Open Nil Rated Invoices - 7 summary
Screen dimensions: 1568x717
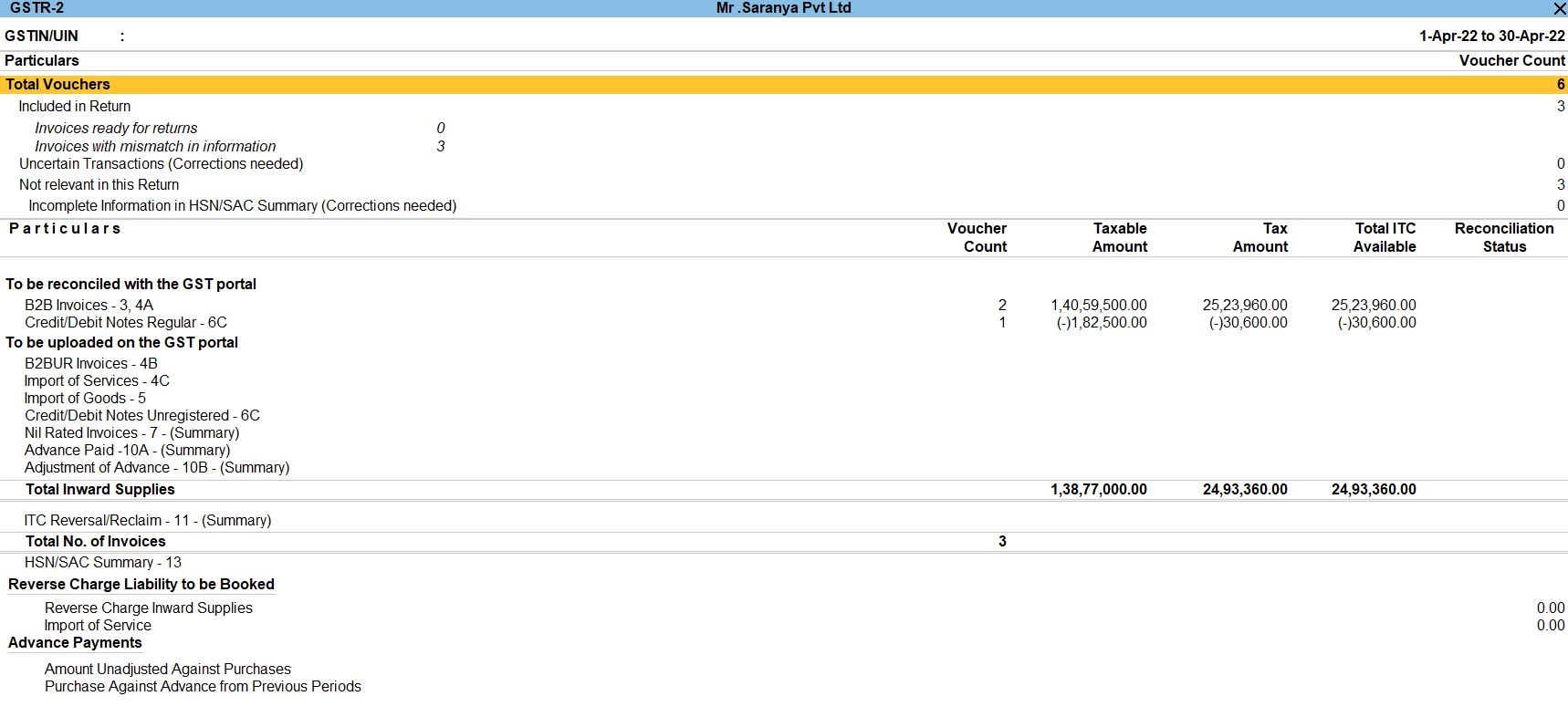[132, 432]
